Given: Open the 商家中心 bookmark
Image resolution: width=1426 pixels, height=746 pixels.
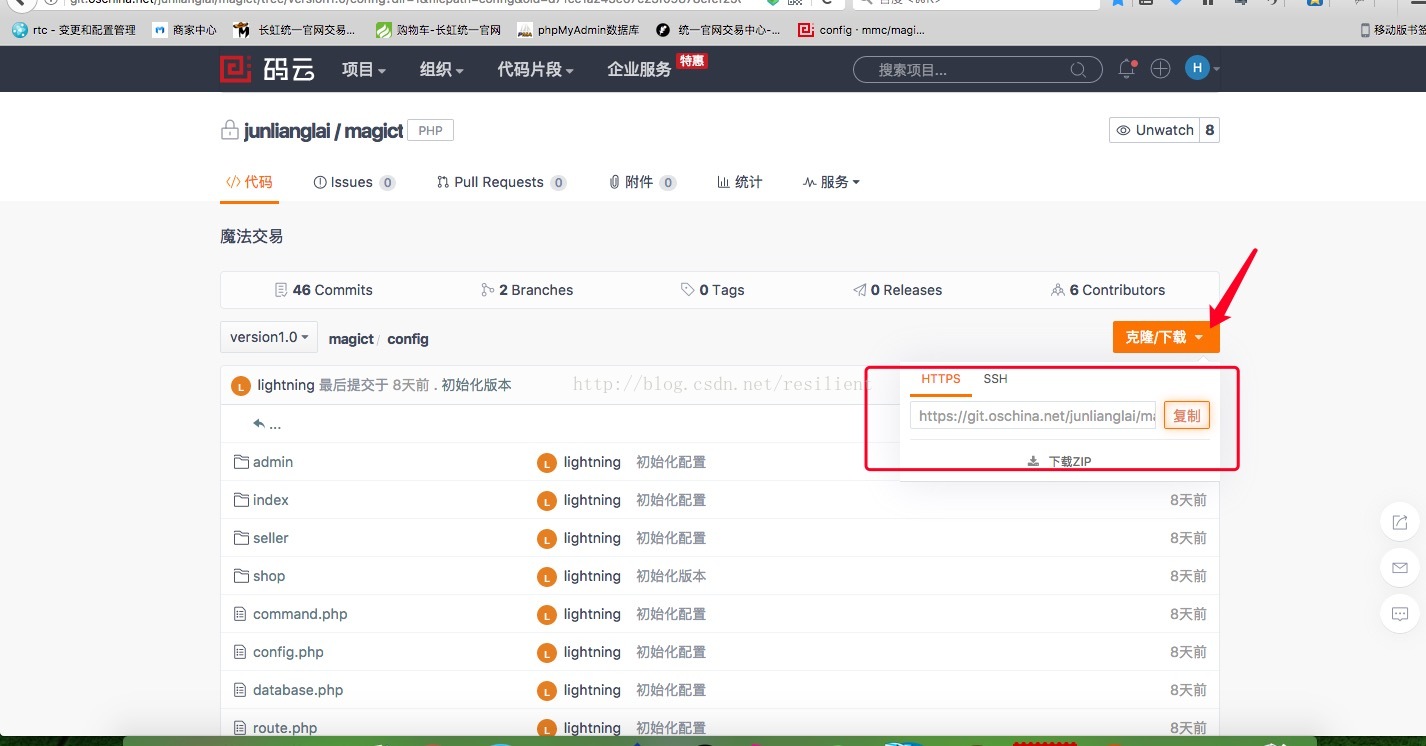Looking at the screenshot, I should coord(185,30).
